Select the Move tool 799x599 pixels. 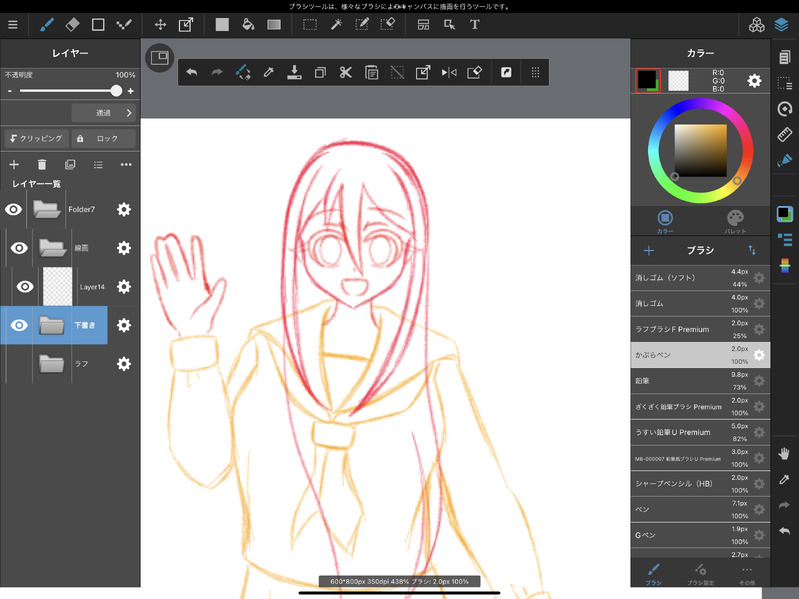pyautogui.click(x=161, y=24)
